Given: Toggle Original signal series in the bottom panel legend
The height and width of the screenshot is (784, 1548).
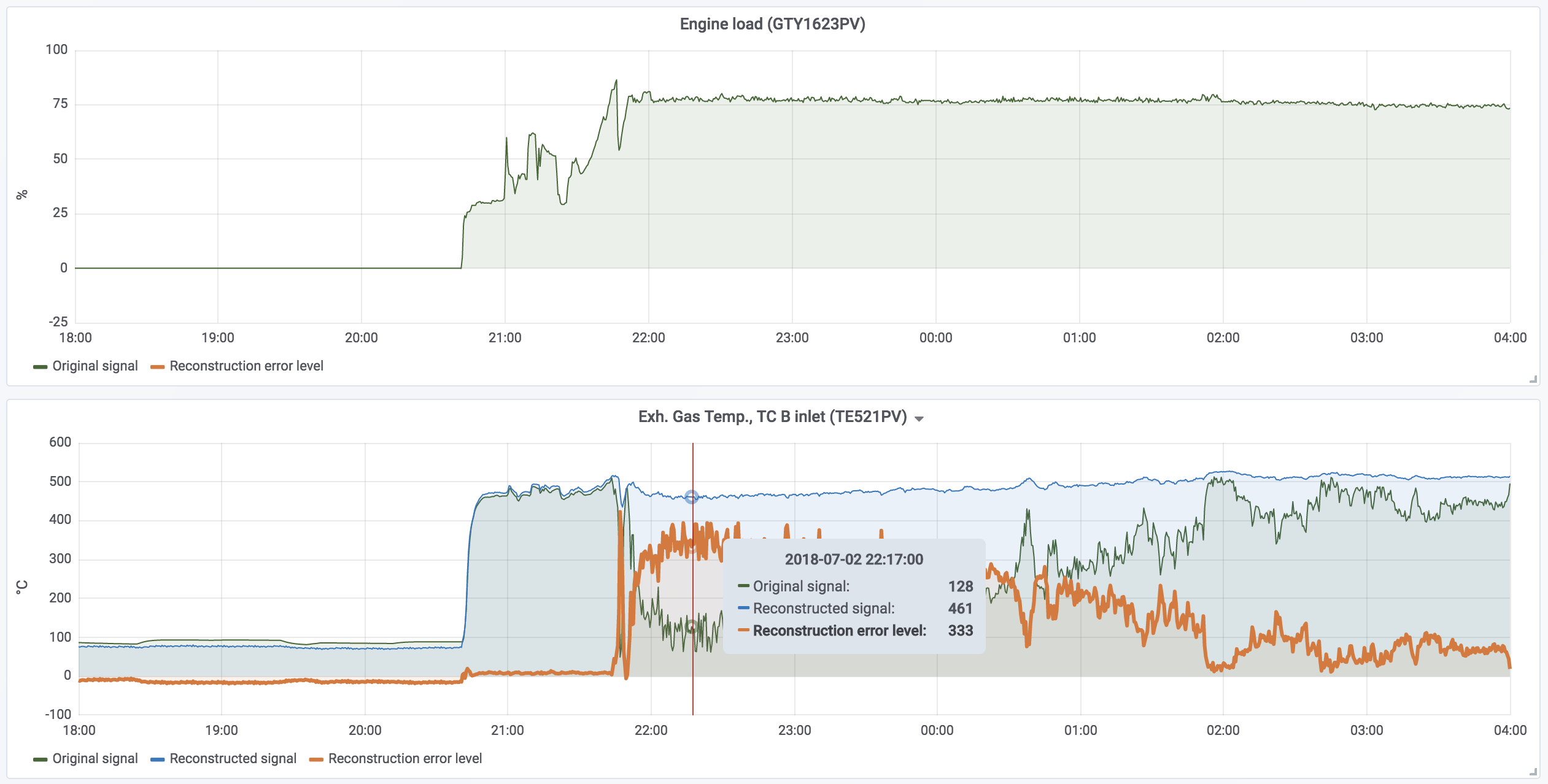Looking at the screenshot, I should (x=95, y=759).
